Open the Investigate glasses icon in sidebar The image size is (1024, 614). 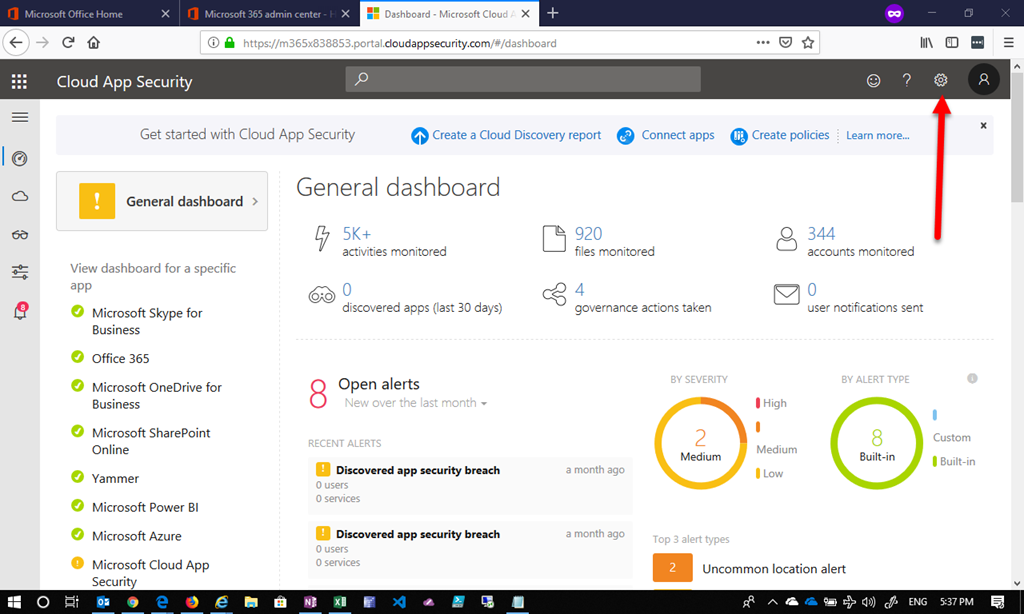[x=20, y=235]
